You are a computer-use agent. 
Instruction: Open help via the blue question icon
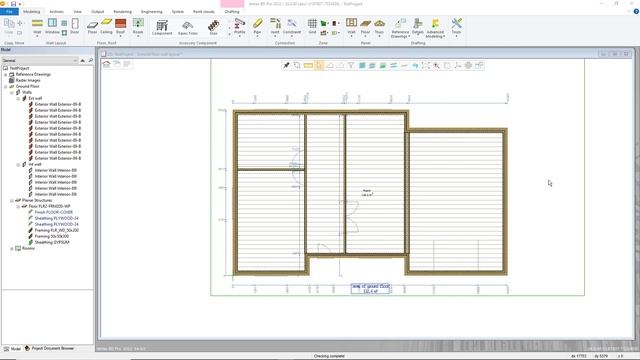coord(636,11)
